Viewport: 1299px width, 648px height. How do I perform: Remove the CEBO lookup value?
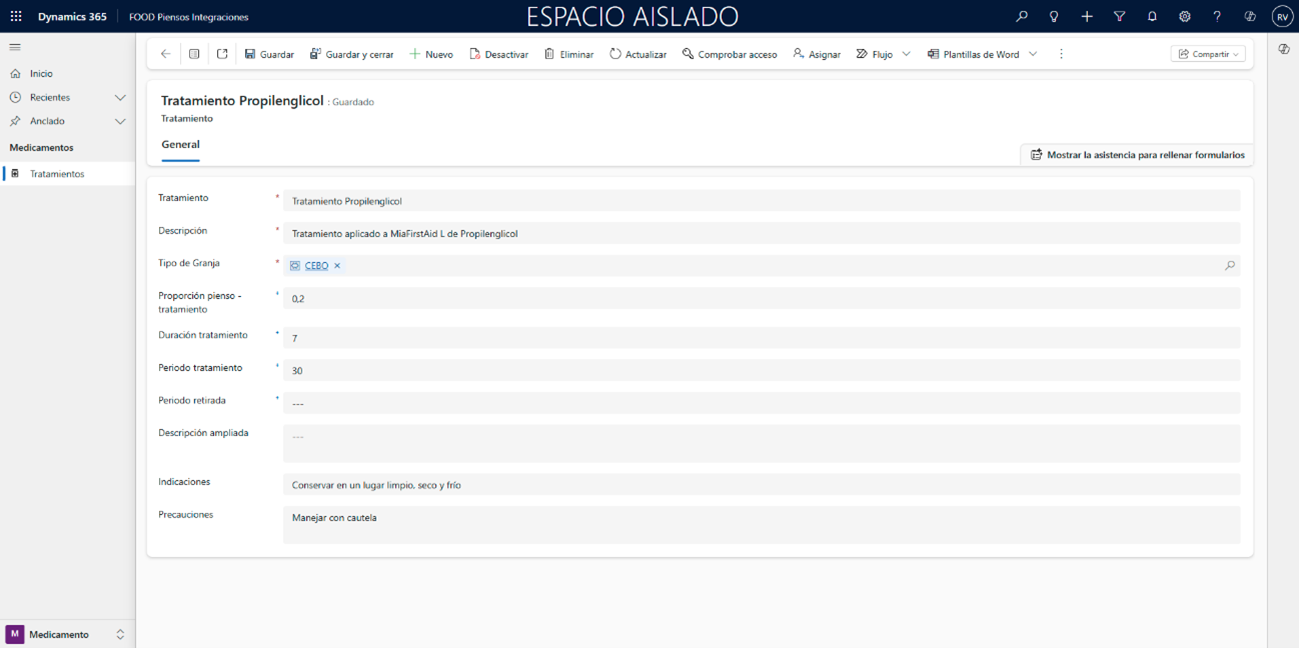[337, 266]
